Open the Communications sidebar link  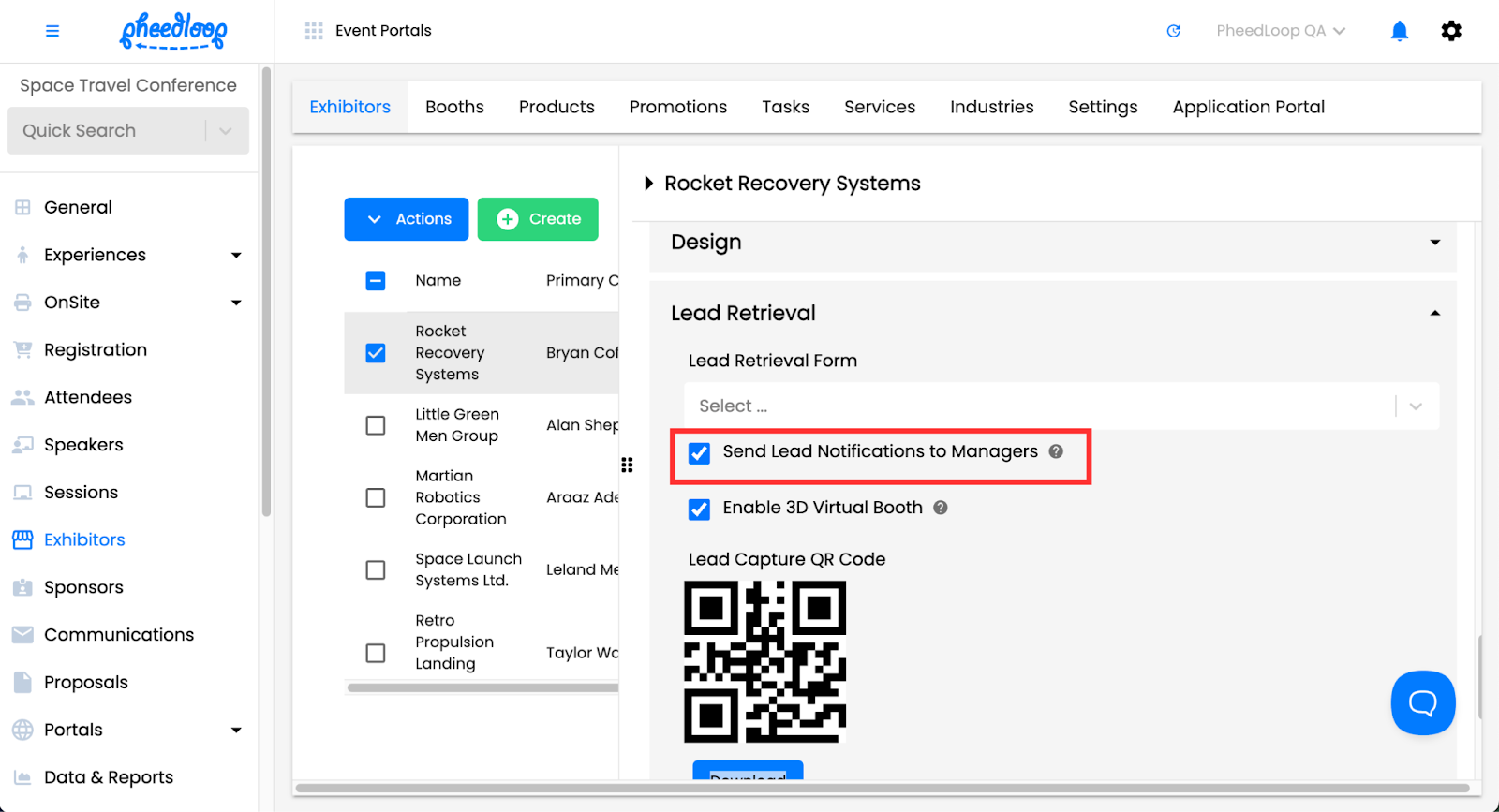119,635
